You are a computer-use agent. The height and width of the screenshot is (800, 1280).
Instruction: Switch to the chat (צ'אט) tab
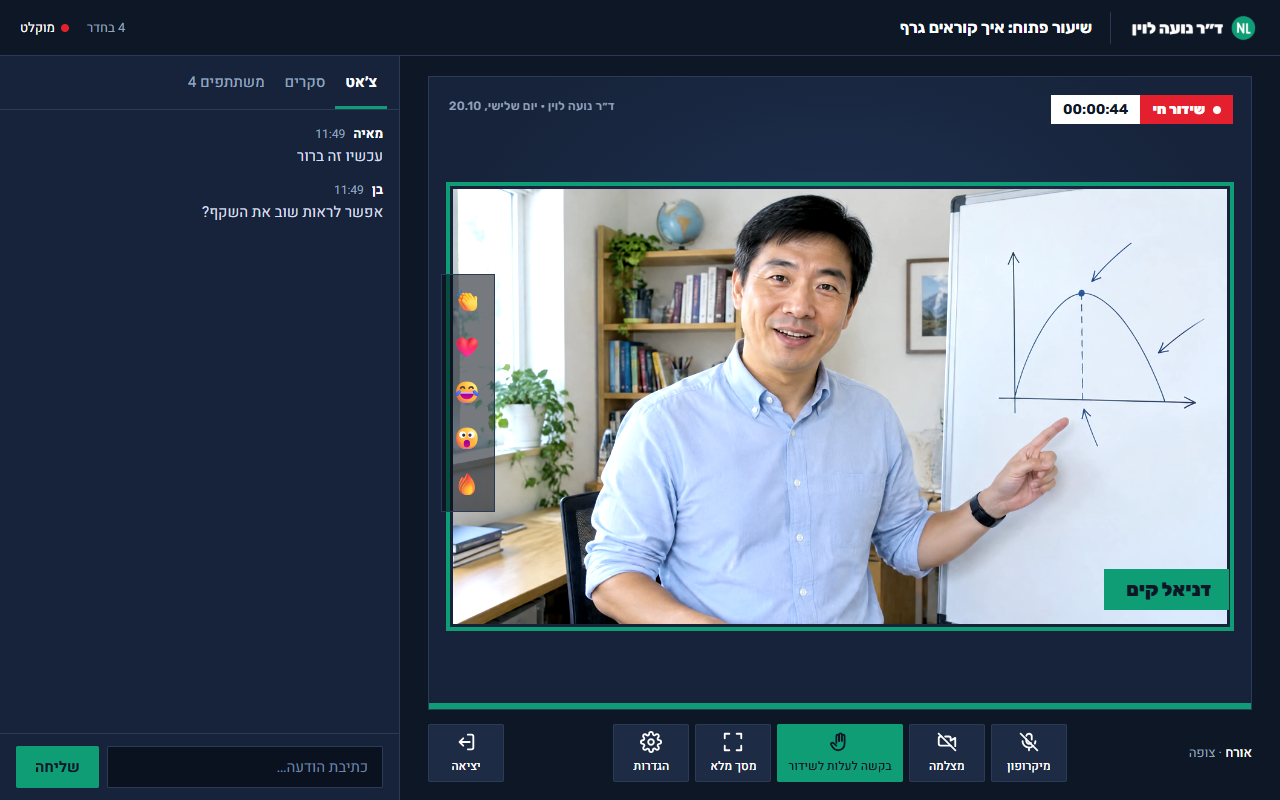(362, 82)
